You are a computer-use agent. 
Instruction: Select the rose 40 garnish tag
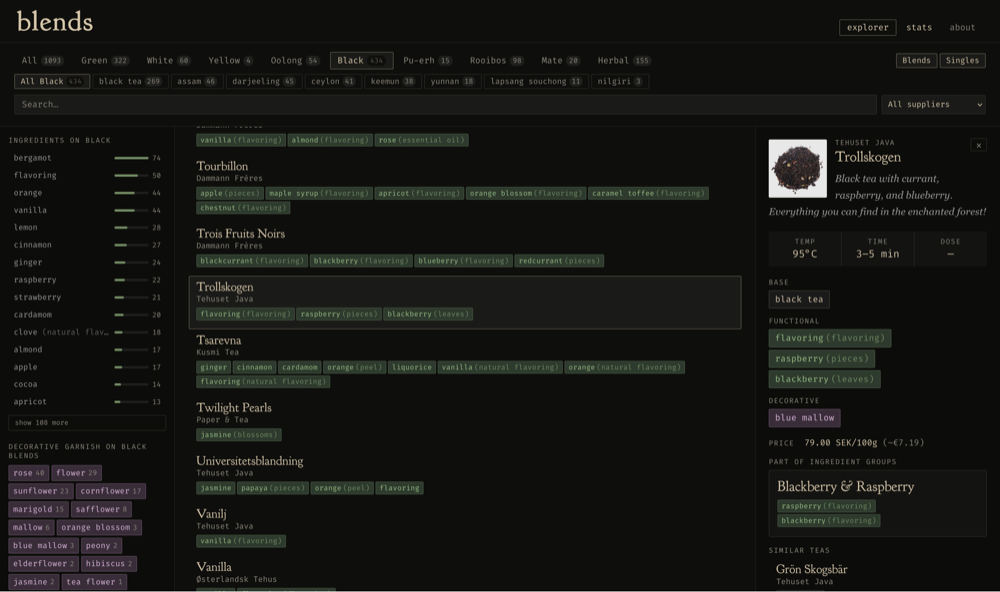(29, 473)
